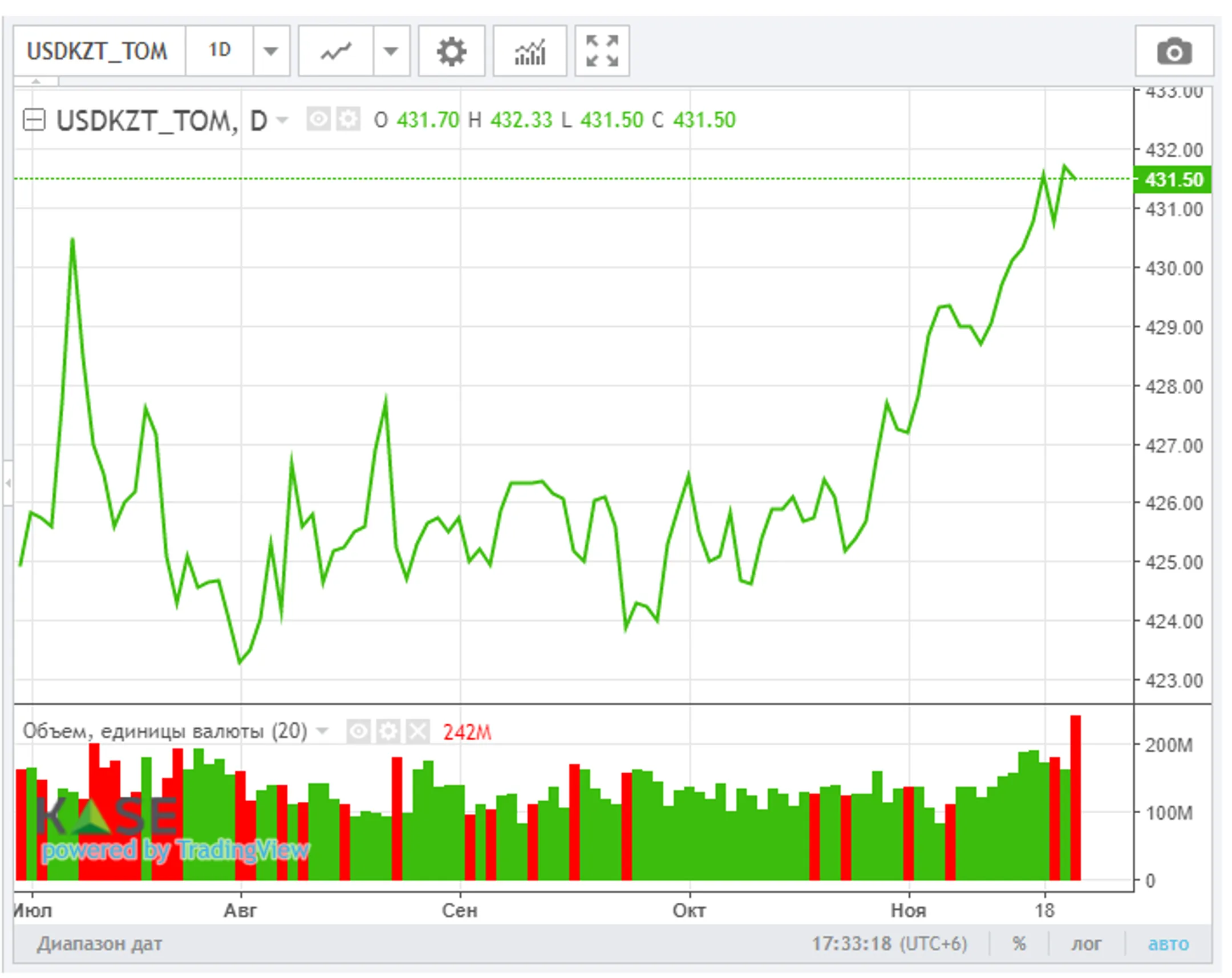Toggle percent scale mode
Image resolution: width=1232 pixels, height=978 pixels.
click(1018, 943)
